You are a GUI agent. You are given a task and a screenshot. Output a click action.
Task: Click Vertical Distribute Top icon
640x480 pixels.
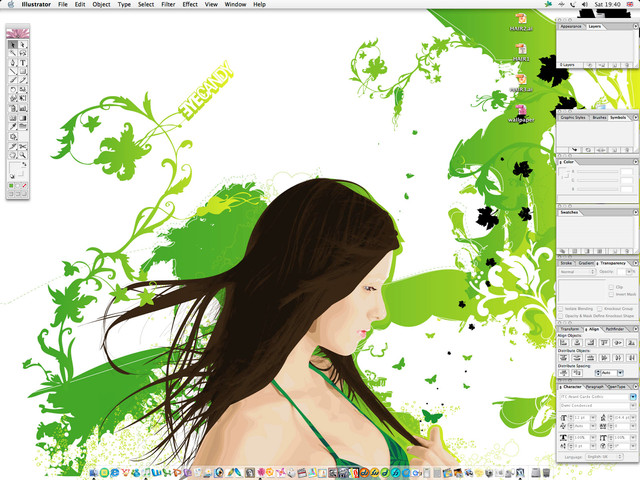coord(564,358)
